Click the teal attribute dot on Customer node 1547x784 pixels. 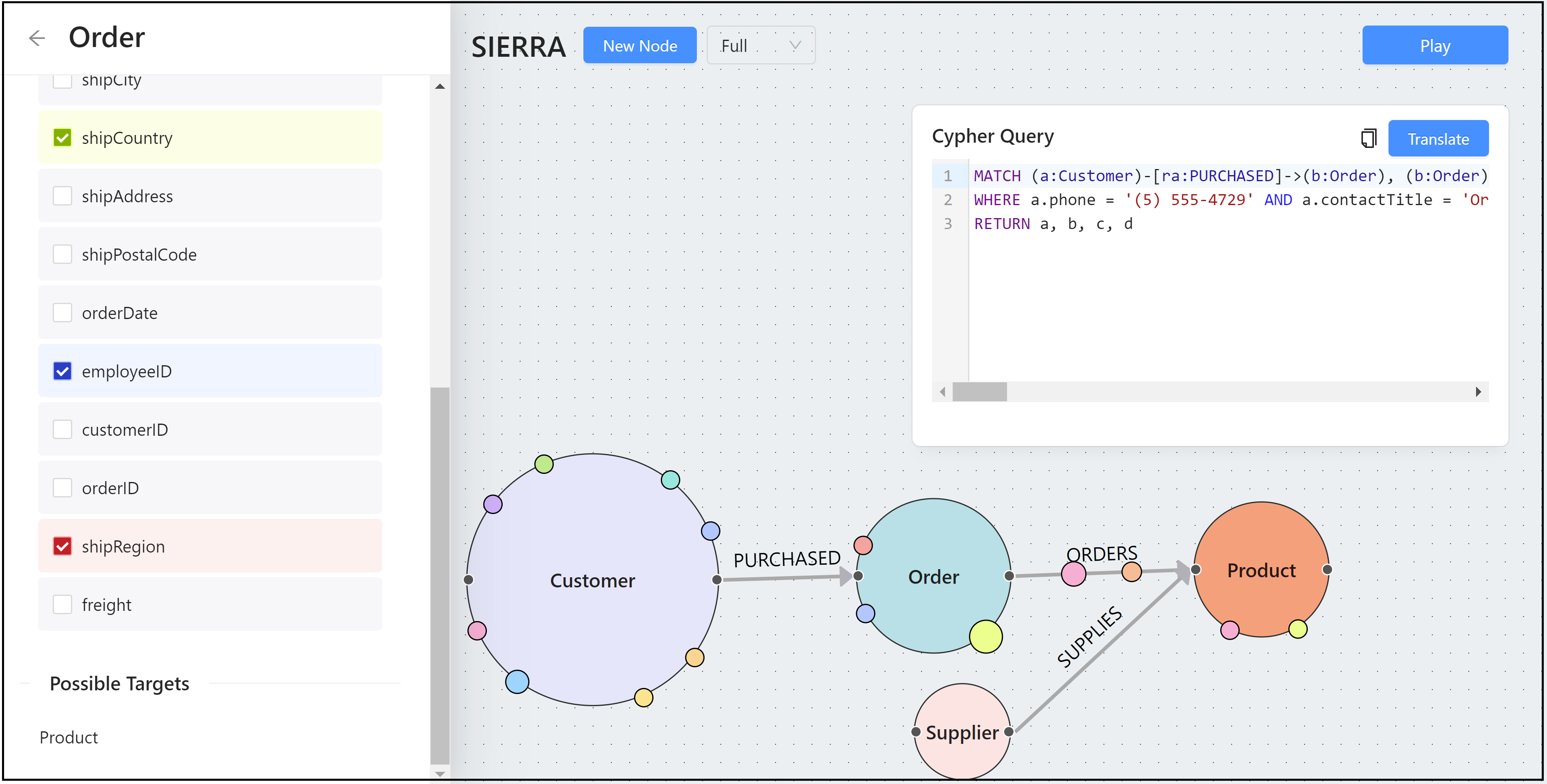pyautogui.click(x=670, y=480)
